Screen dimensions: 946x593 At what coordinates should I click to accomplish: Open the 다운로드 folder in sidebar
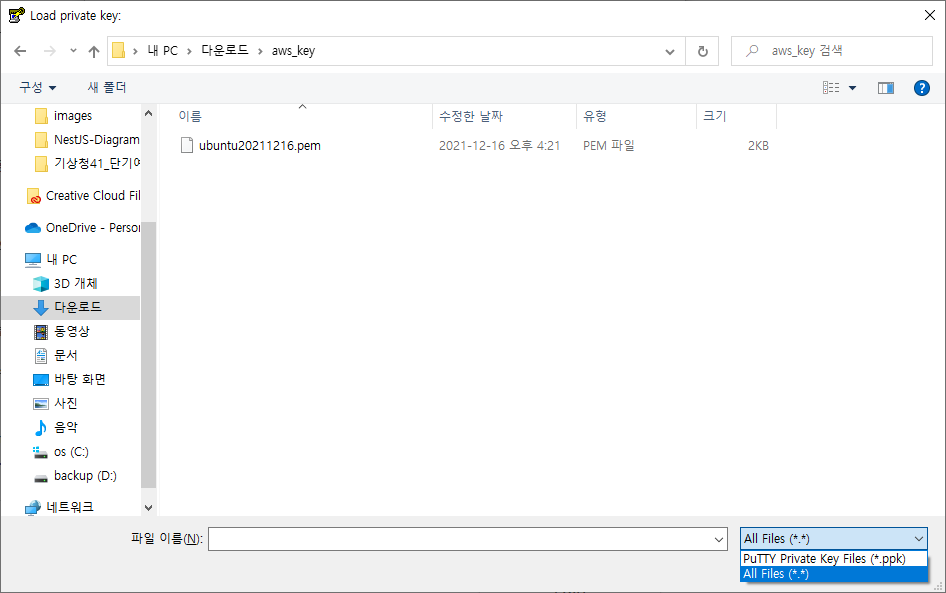74,307
